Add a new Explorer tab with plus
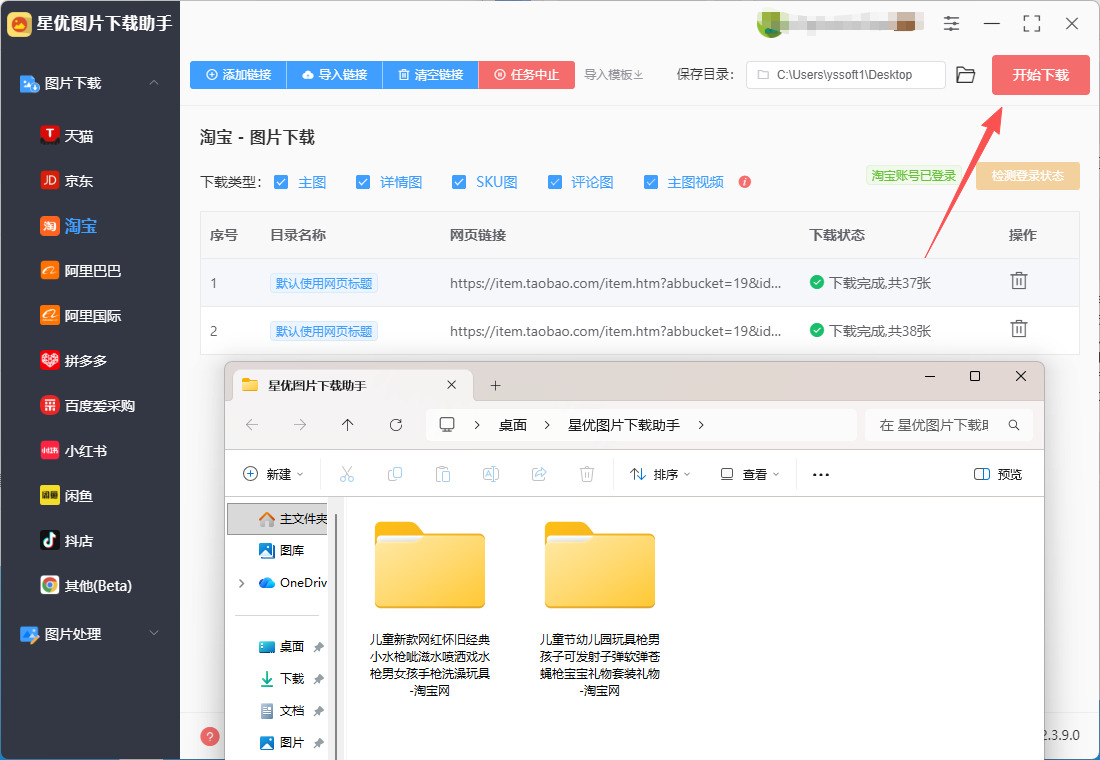This screenshot has width=1100, height=760. pos(495,385)
